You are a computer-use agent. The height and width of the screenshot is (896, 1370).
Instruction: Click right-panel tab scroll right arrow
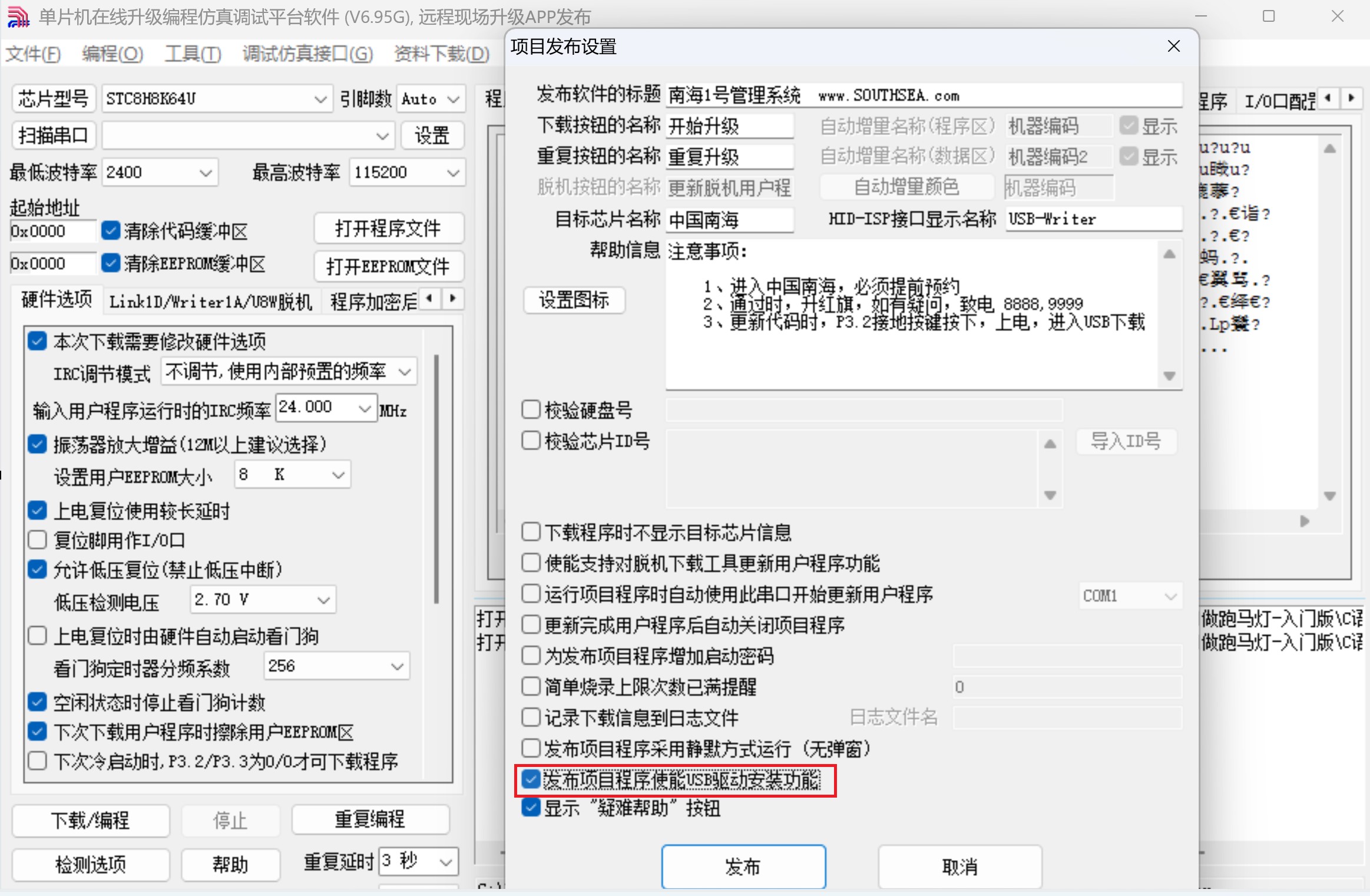tap(1351, 98)
